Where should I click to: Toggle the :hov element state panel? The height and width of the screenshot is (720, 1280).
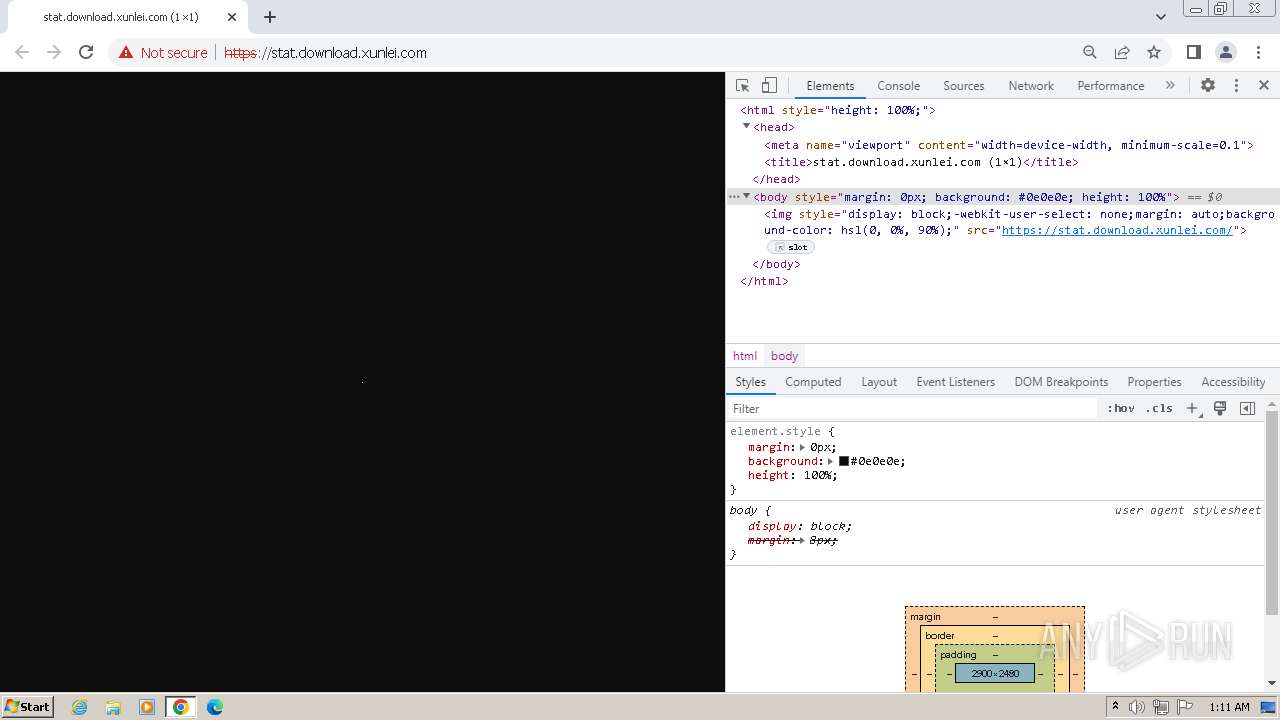[1120, 409]
